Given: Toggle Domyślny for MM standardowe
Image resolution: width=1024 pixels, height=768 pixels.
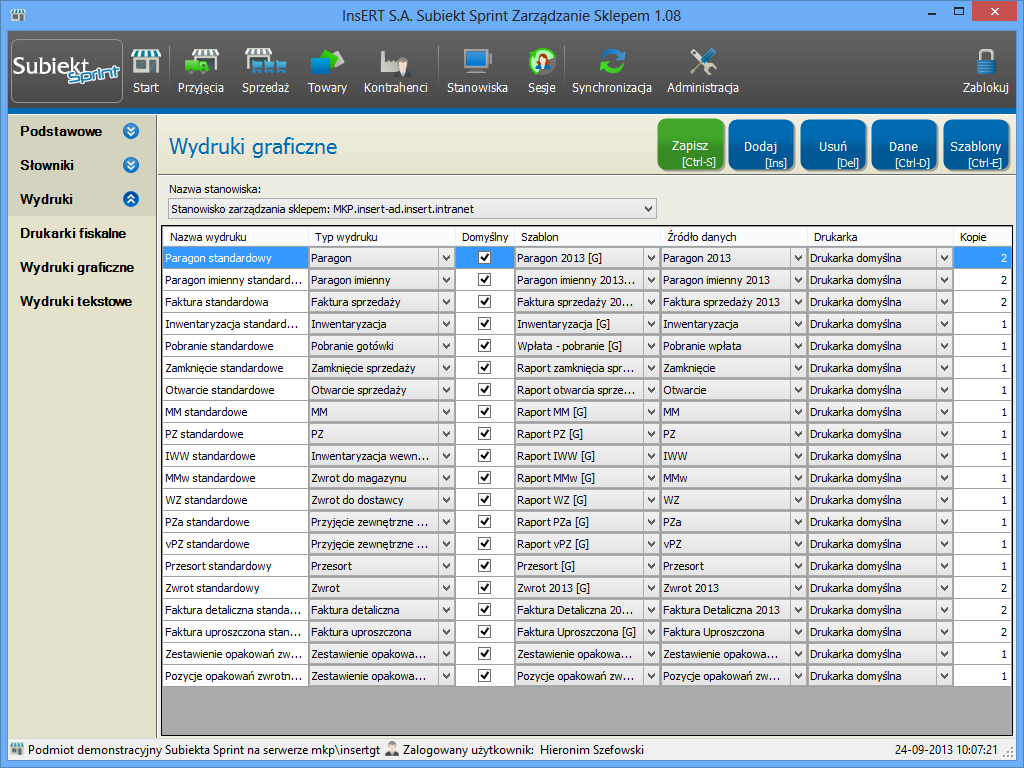Looking at the screenshot, I should [x=485, y=411].
